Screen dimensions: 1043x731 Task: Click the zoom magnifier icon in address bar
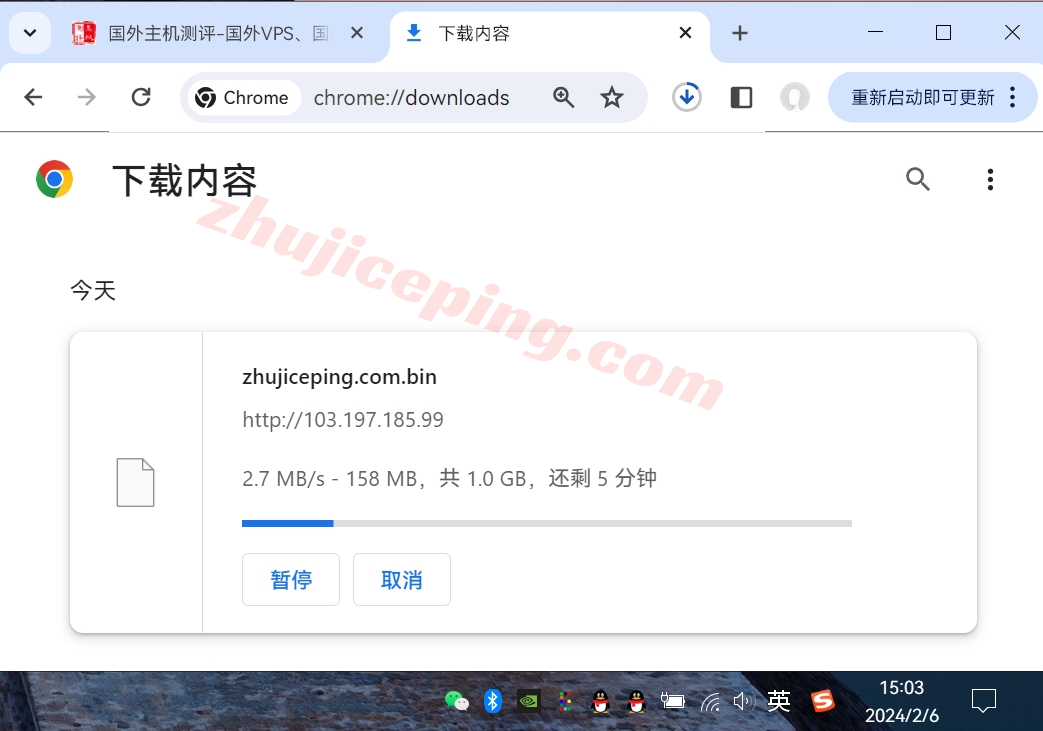tap(563, 98)
